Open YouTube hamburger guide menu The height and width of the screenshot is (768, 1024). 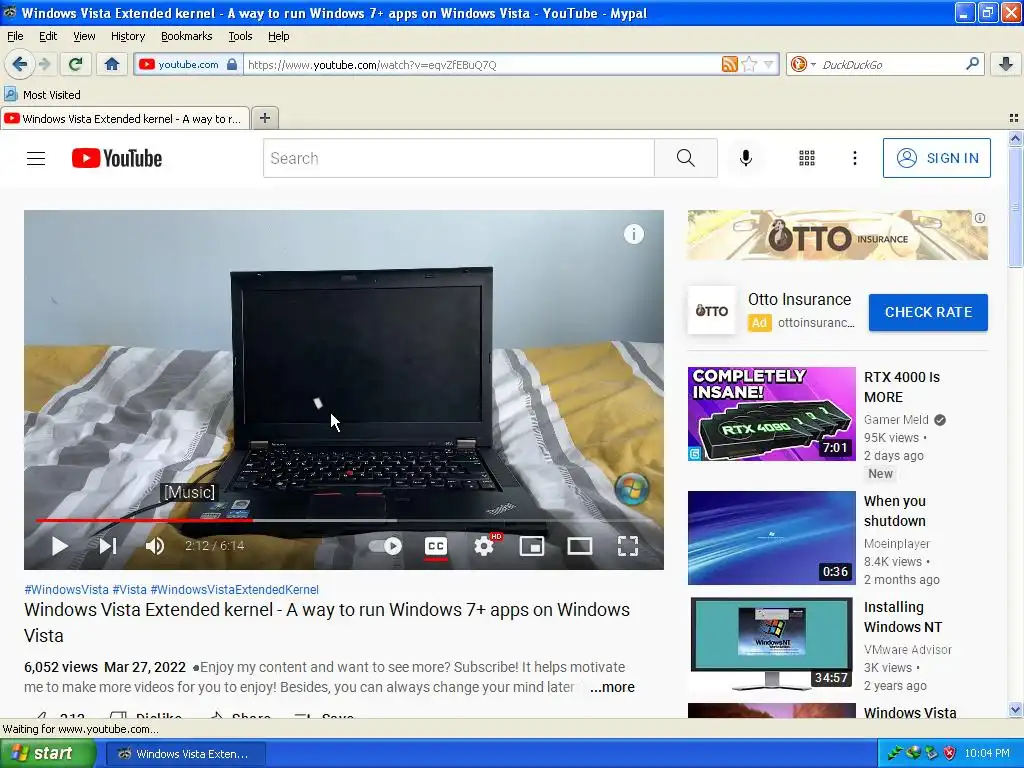pos(36,158)
